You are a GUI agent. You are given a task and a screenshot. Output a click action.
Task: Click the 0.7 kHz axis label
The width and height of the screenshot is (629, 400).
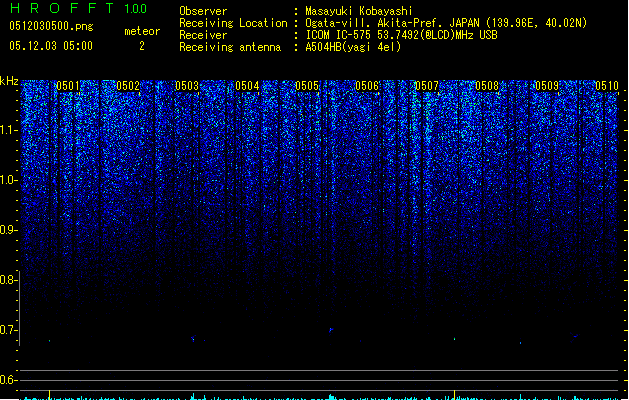click(x=9, y=330)
